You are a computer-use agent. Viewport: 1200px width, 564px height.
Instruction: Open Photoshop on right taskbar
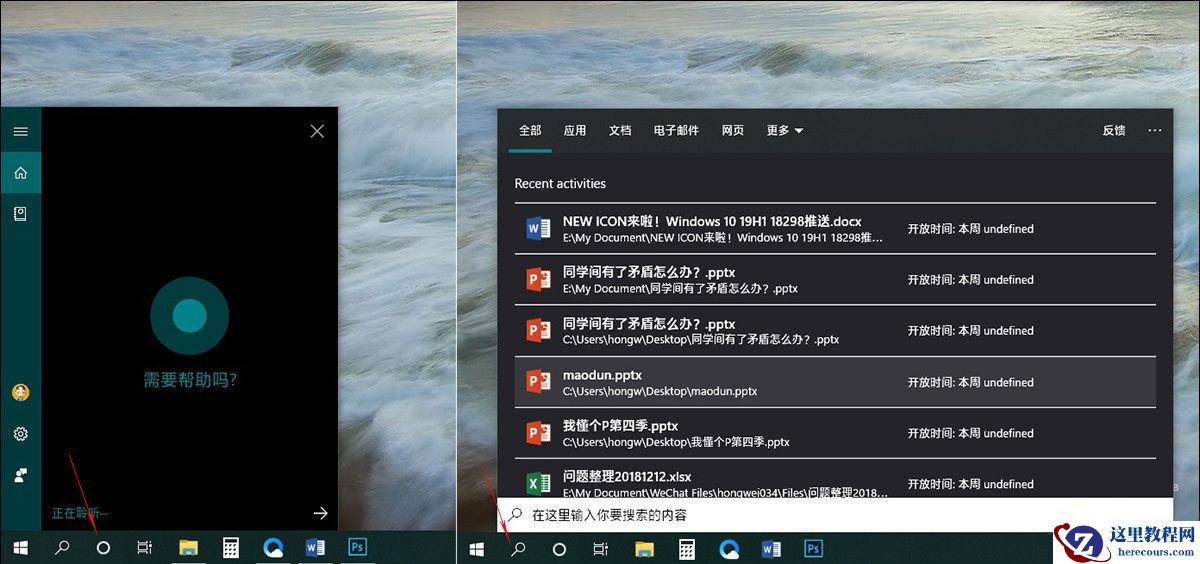tap(813, 549)
